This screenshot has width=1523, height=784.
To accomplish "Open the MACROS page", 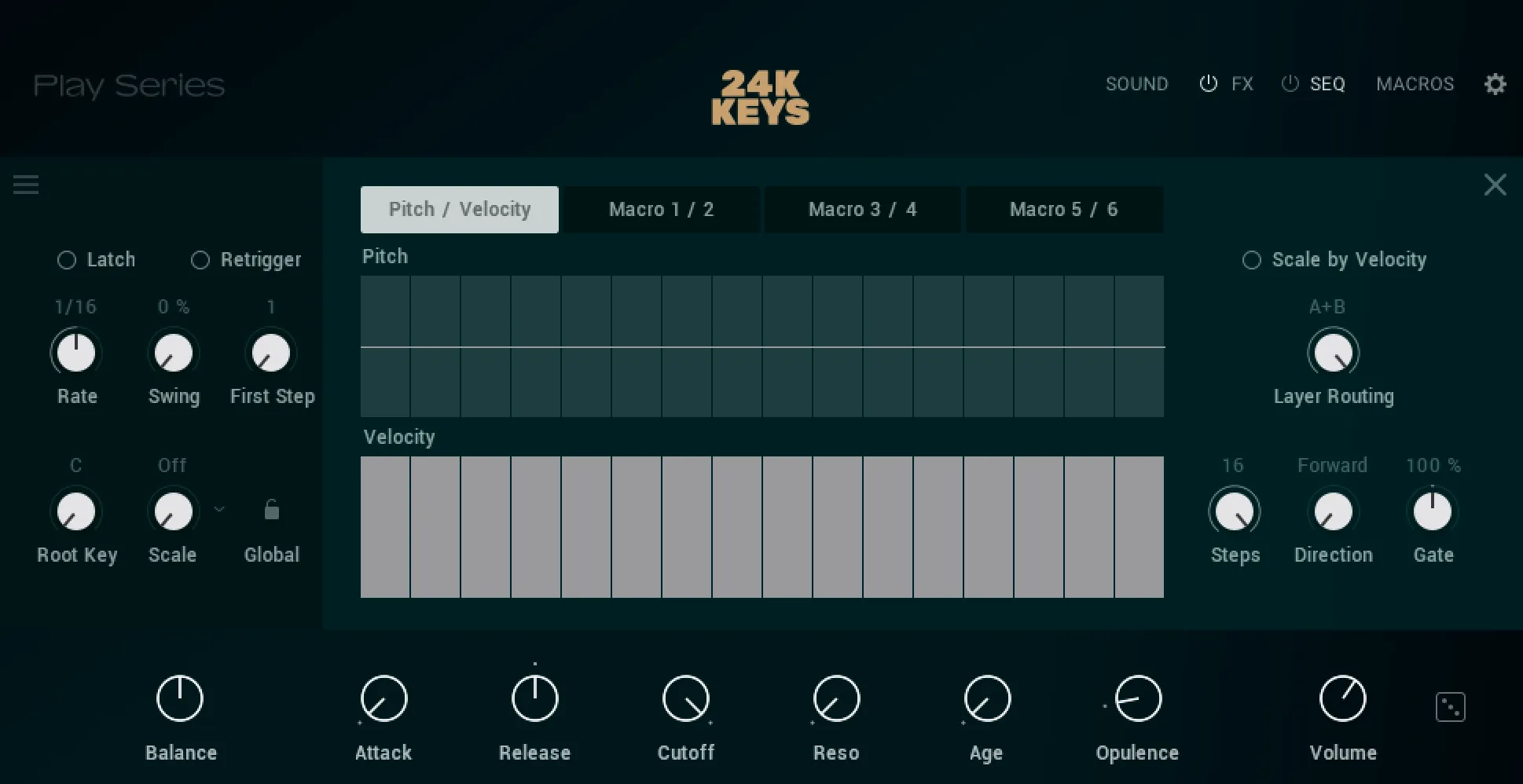I will pos(1415,84).
